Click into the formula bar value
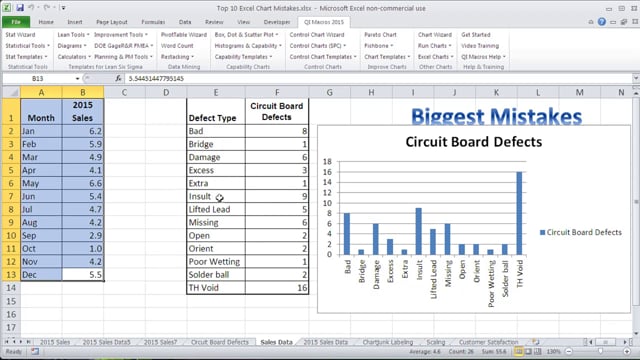Screen dimensions: 640x360 coord(379,78)
